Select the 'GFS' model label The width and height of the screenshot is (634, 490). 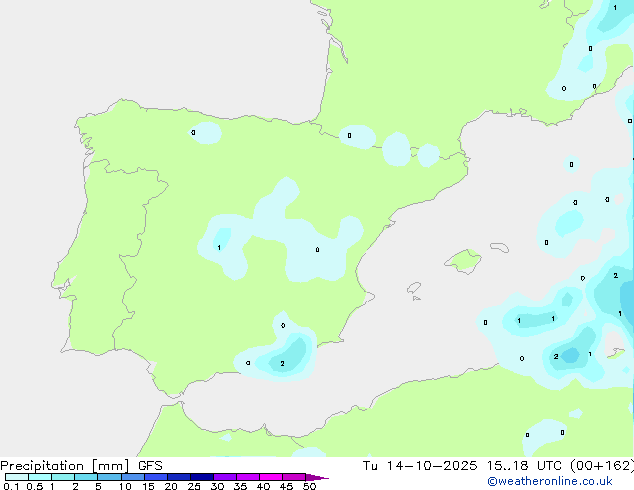[150, 466]
